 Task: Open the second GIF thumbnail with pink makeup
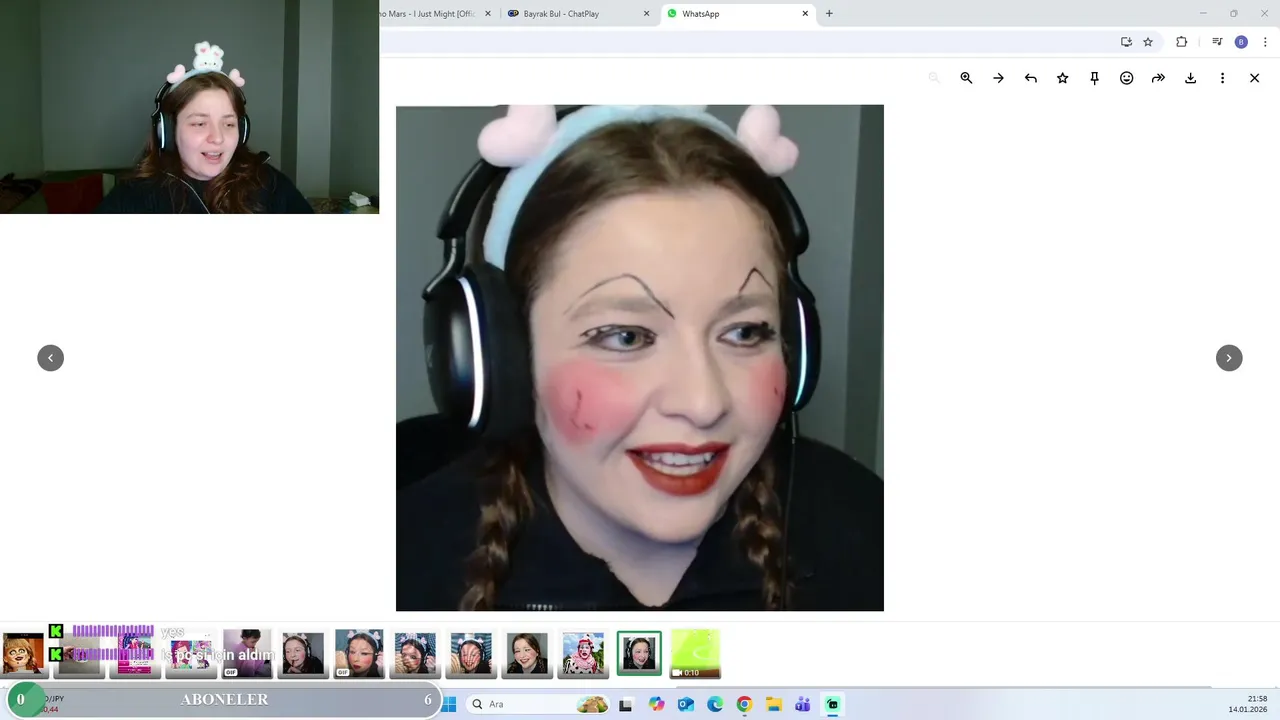pos(359,654)
